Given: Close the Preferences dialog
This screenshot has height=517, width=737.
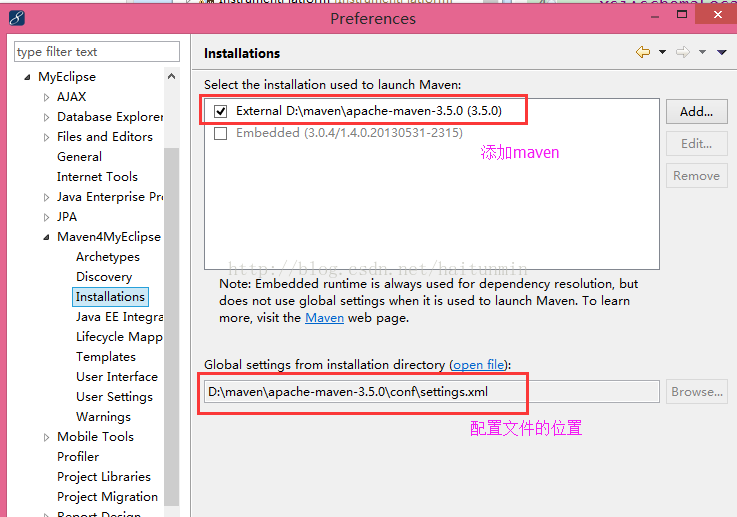Looking at the screenshot, I should coord(717,14).
